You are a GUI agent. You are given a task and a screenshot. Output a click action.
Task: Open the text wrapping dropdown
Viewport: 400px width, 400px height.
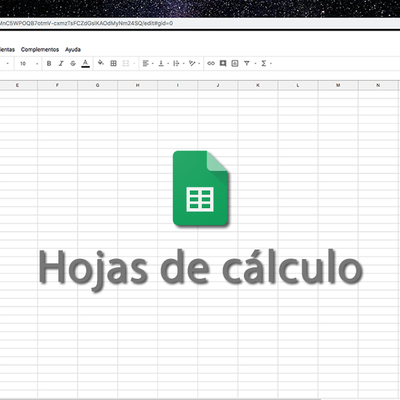(179, 63)
